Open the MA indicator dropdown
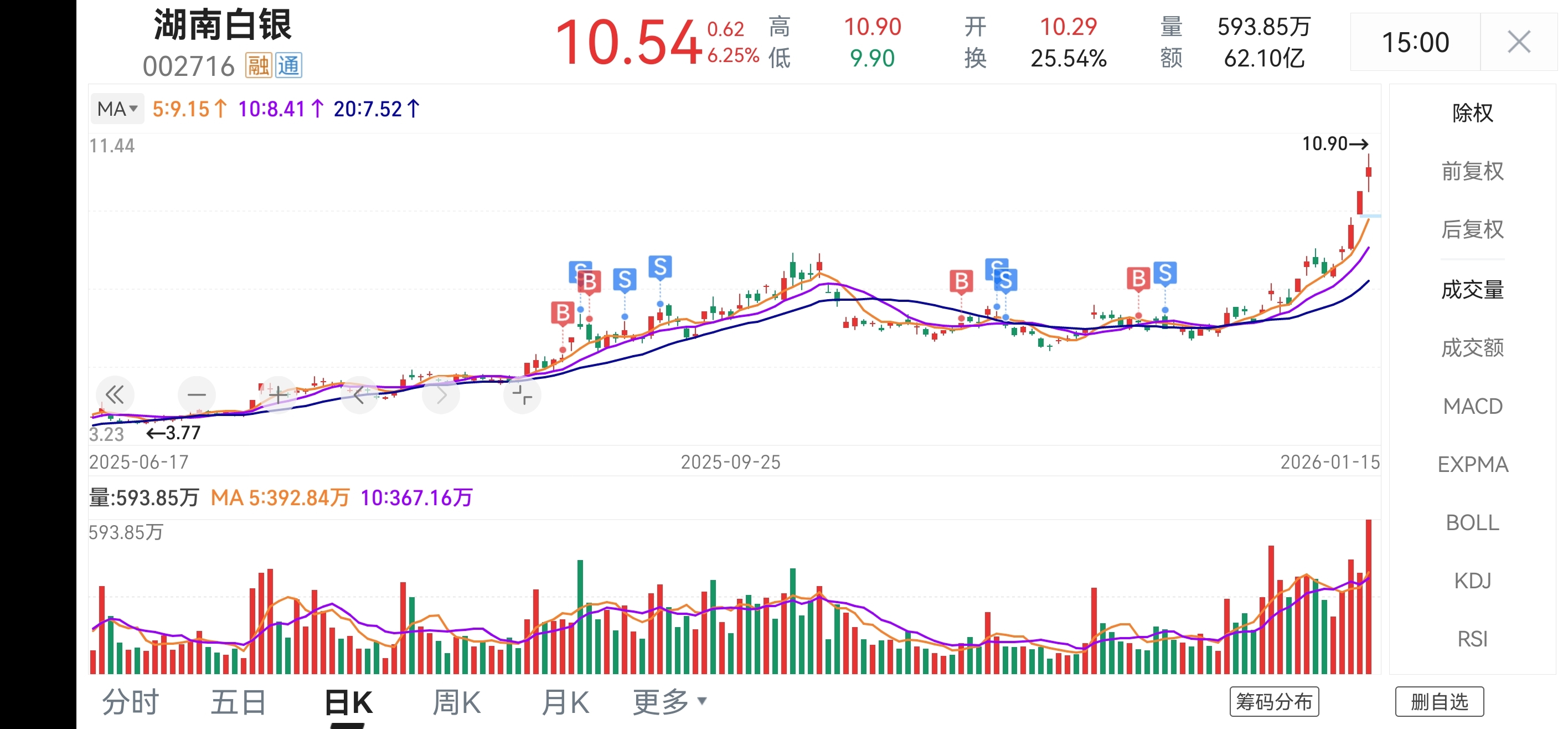The height and width of the screenshot is (729, 1568). pyautogui.click(x=117, y=109)
